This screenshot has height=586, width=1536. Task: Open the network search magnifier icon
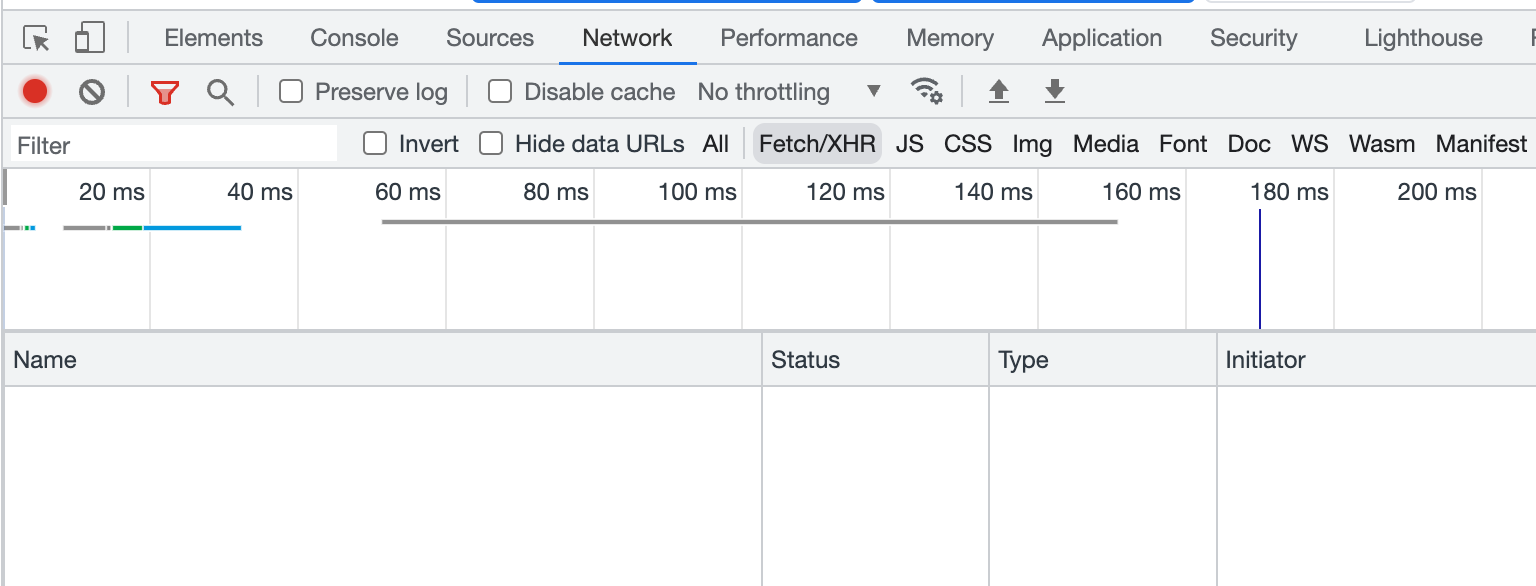click(x=220, y=92)
